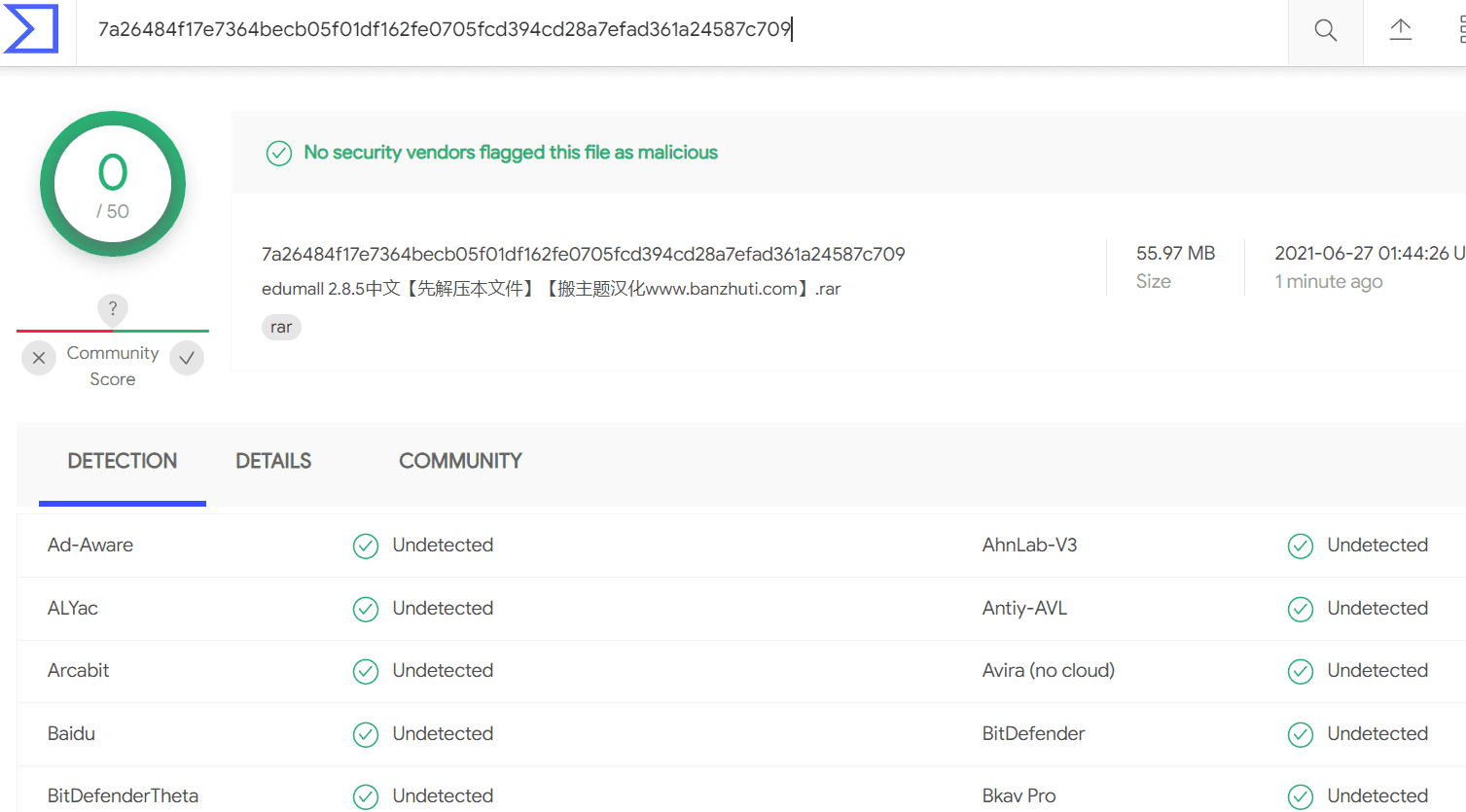Image resolution: width=1466 pixels, height=812 pixels.
Task: Click the BitDefender Undetected status icon
Action: coord(1301,735)
